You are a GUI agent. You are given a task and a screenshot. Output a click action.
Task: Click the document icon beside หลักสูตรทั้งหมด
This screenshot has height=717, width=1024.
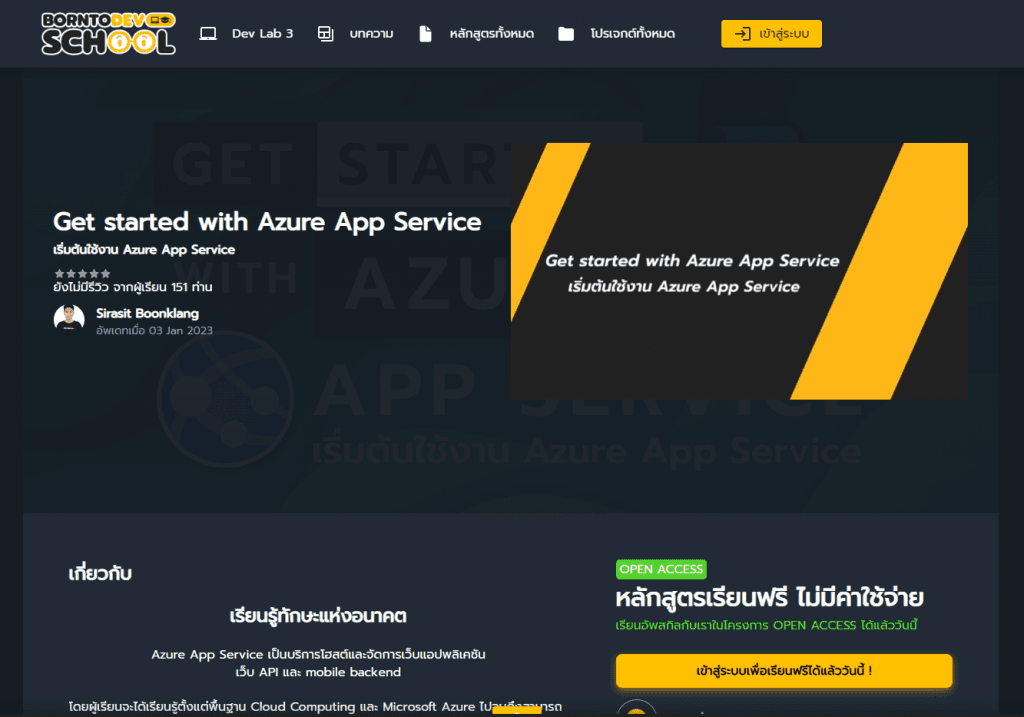(x=425, y=33)
